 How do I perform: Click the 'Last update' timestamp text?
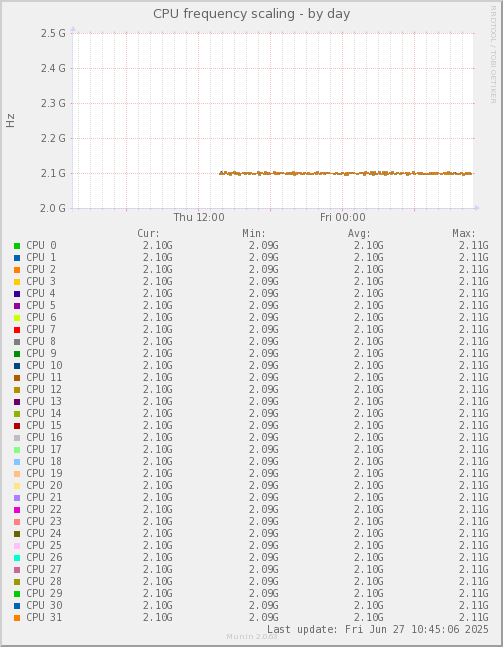click(x=378, y=629)
